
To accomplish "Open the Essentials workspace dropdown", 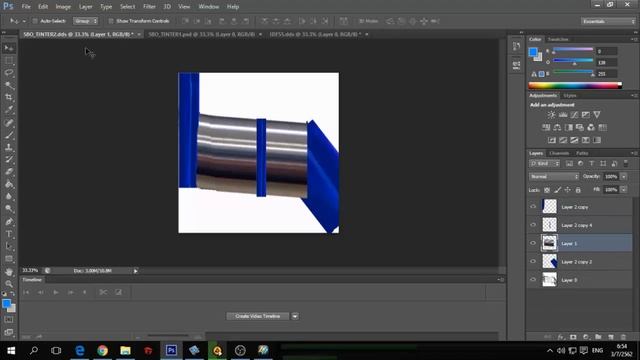I will (x=608, y=21).
